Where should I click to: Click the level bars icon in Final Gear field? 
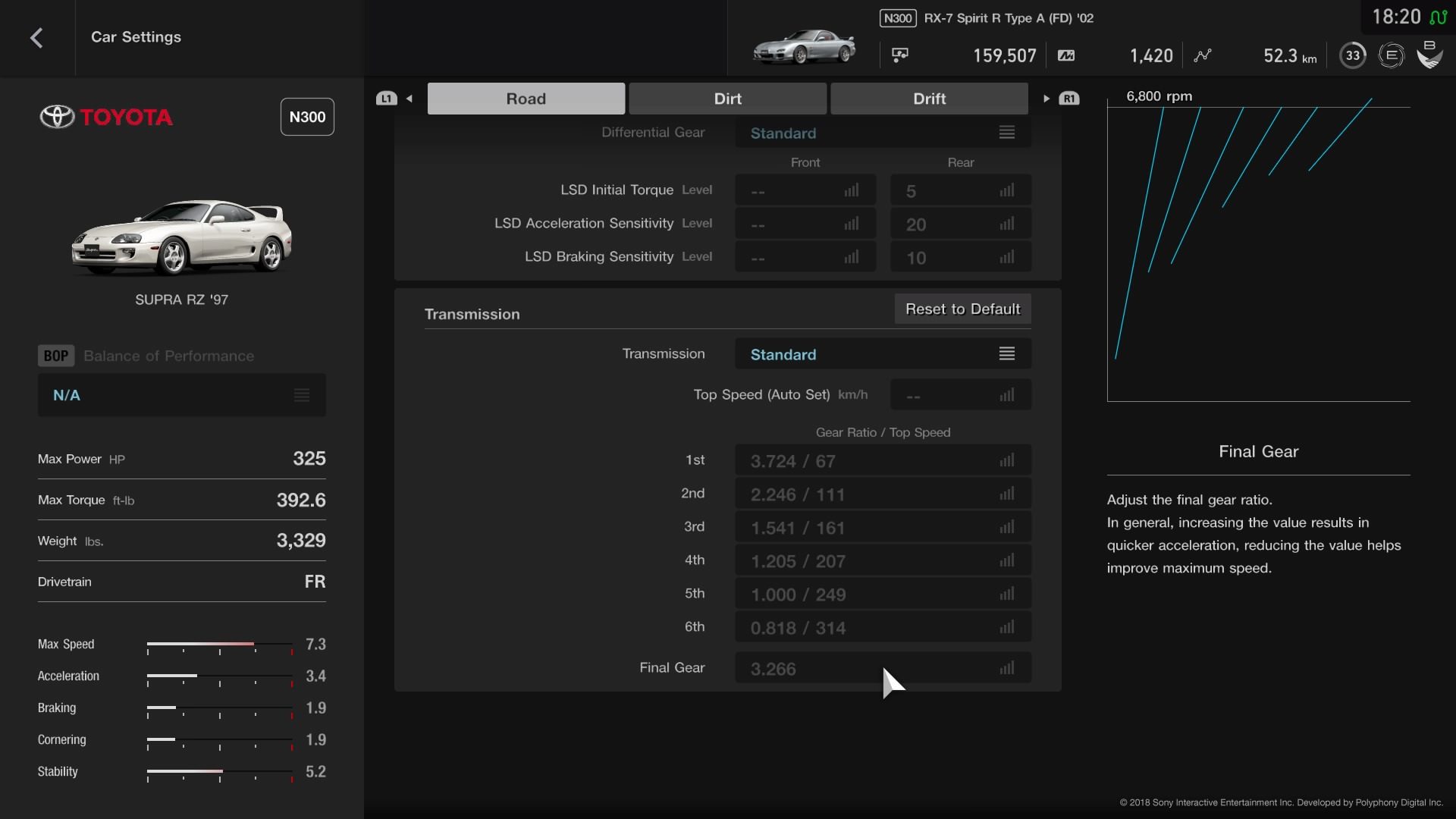tap(1006, 668)
